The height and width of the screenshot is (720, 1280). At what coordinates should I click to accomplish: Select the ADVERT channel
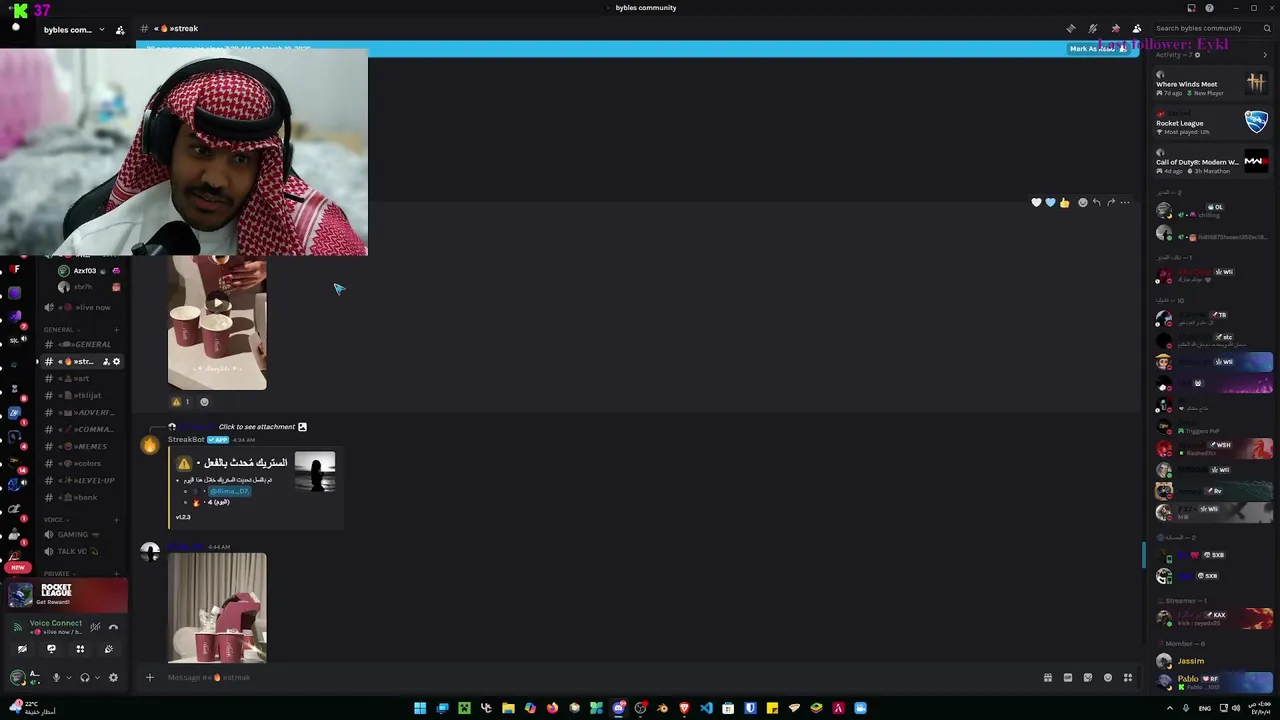tap(84, 412)
